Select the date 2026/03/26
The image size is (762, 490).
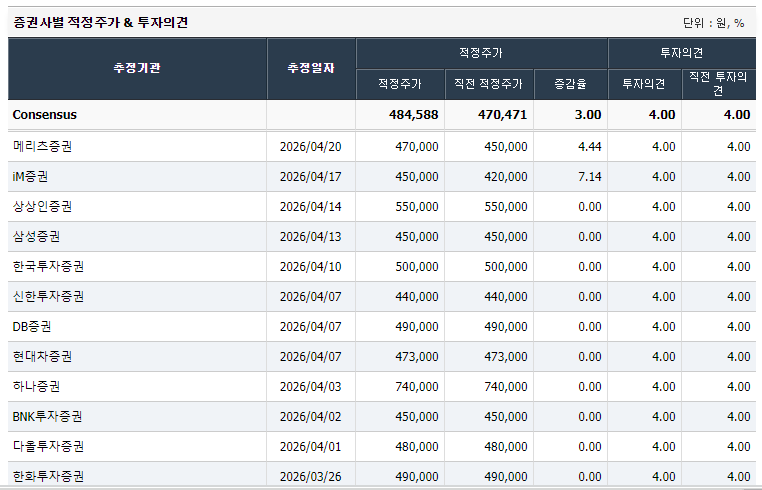click(311, 477)
